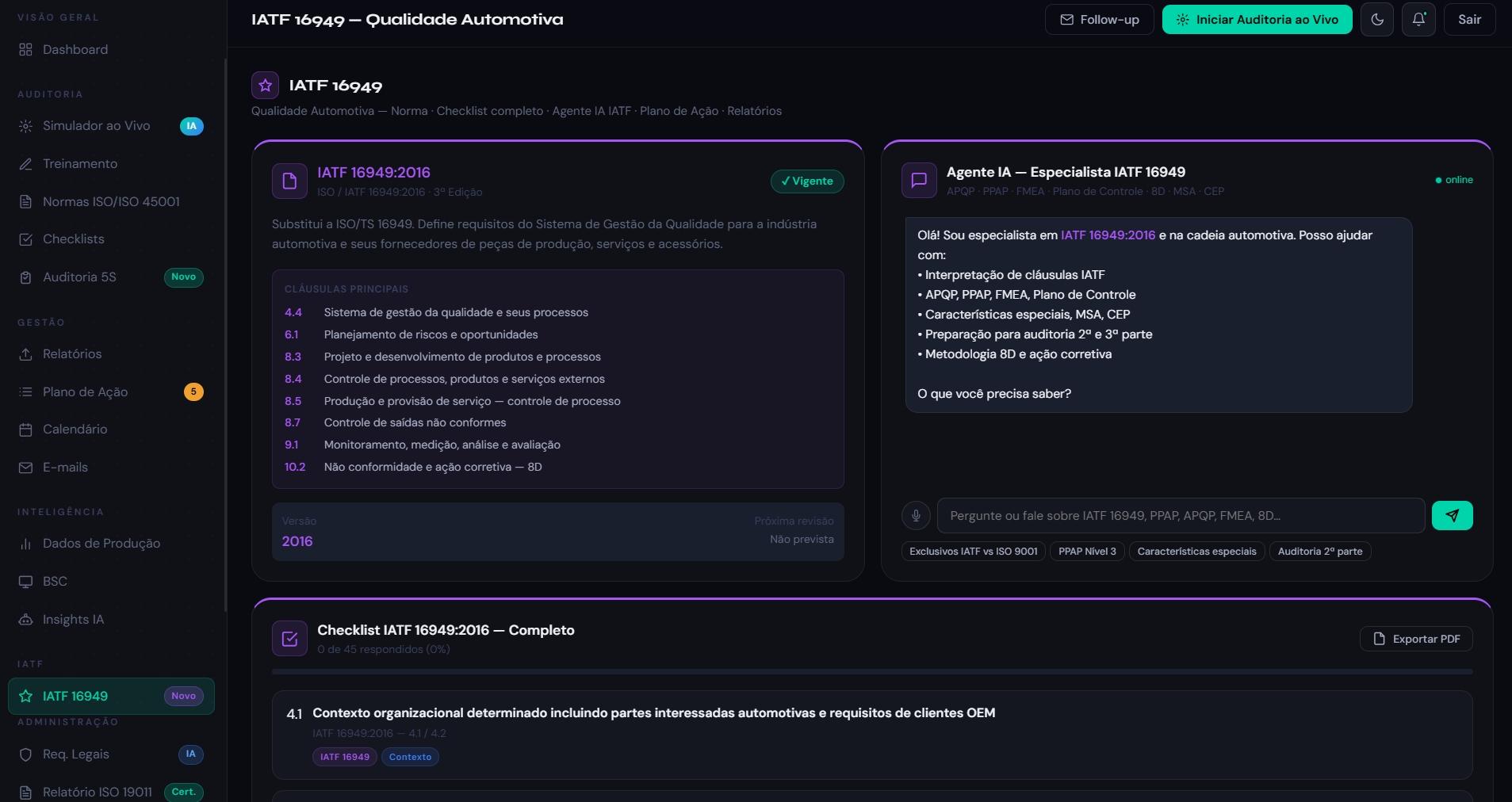Click the IATF 16949 star icon in header

266,86
